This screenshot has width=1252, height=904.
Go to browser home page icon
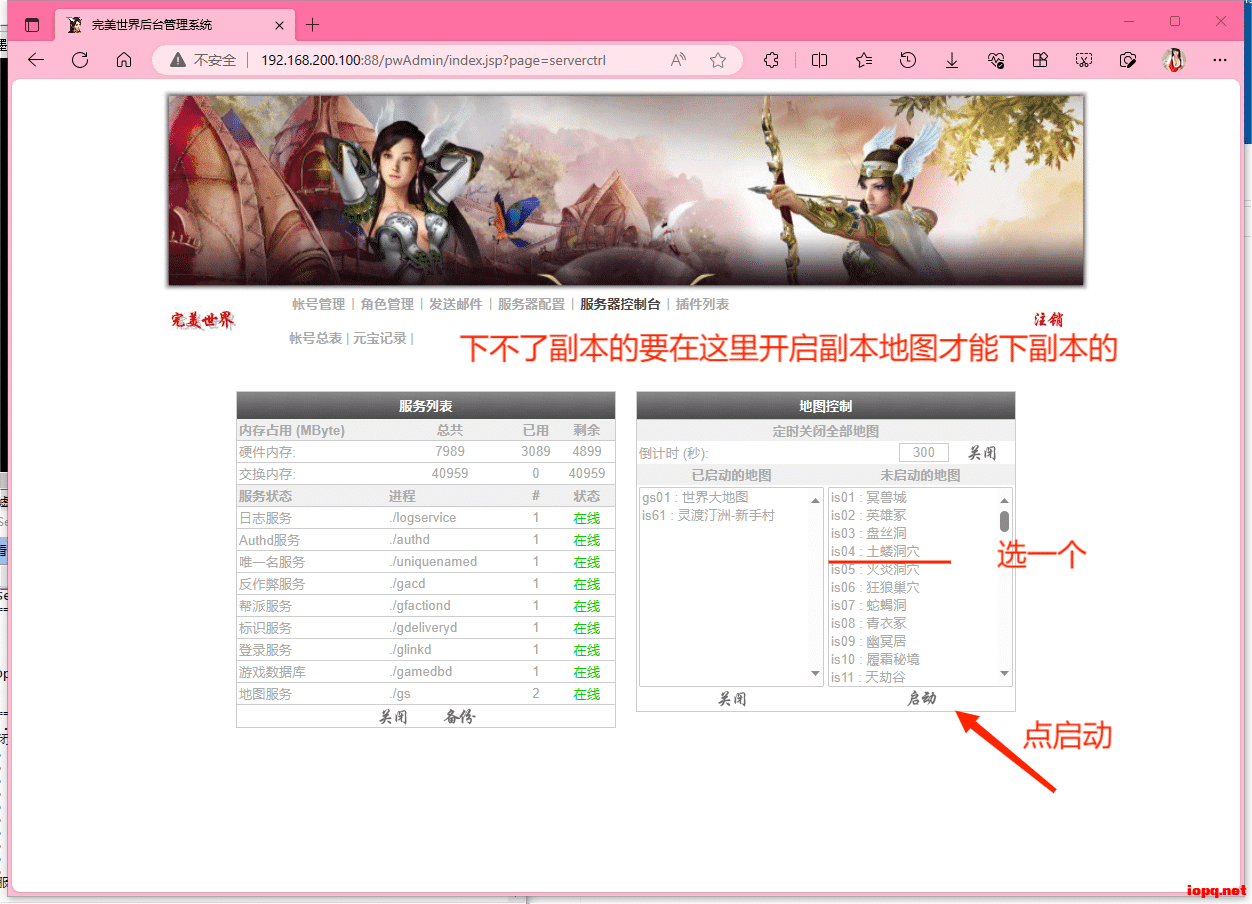coord(124,60)
